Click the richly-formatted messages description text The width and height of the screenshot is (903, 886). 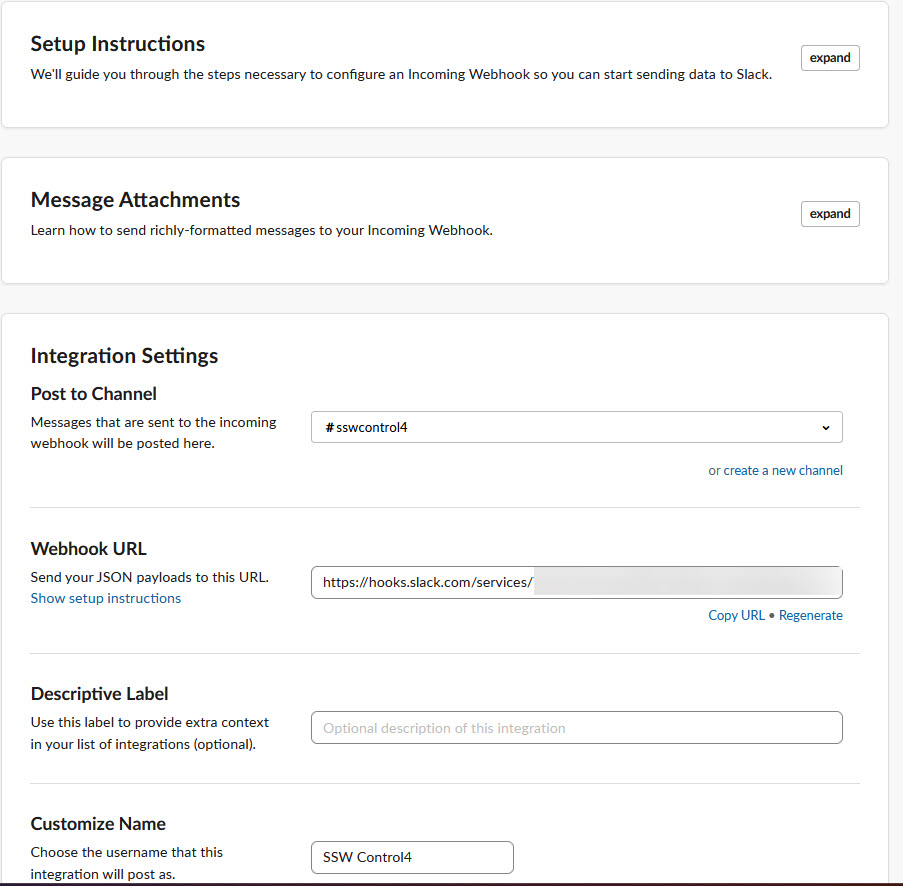tap(262, 230)
